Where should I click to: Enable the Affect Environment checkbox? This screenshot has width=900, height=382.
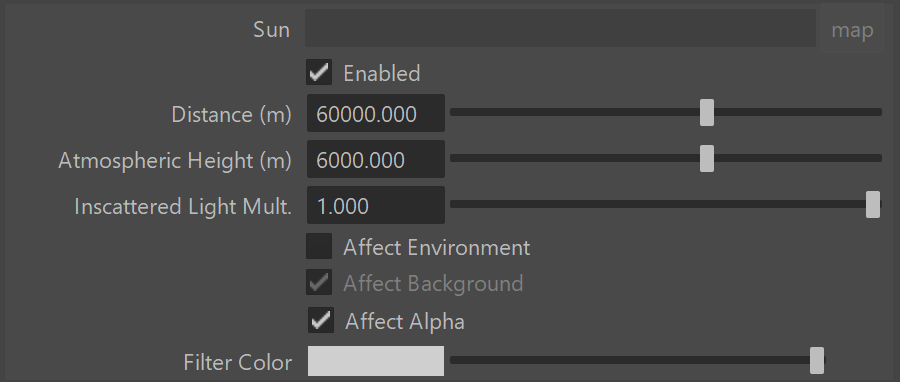pos(319,246)
